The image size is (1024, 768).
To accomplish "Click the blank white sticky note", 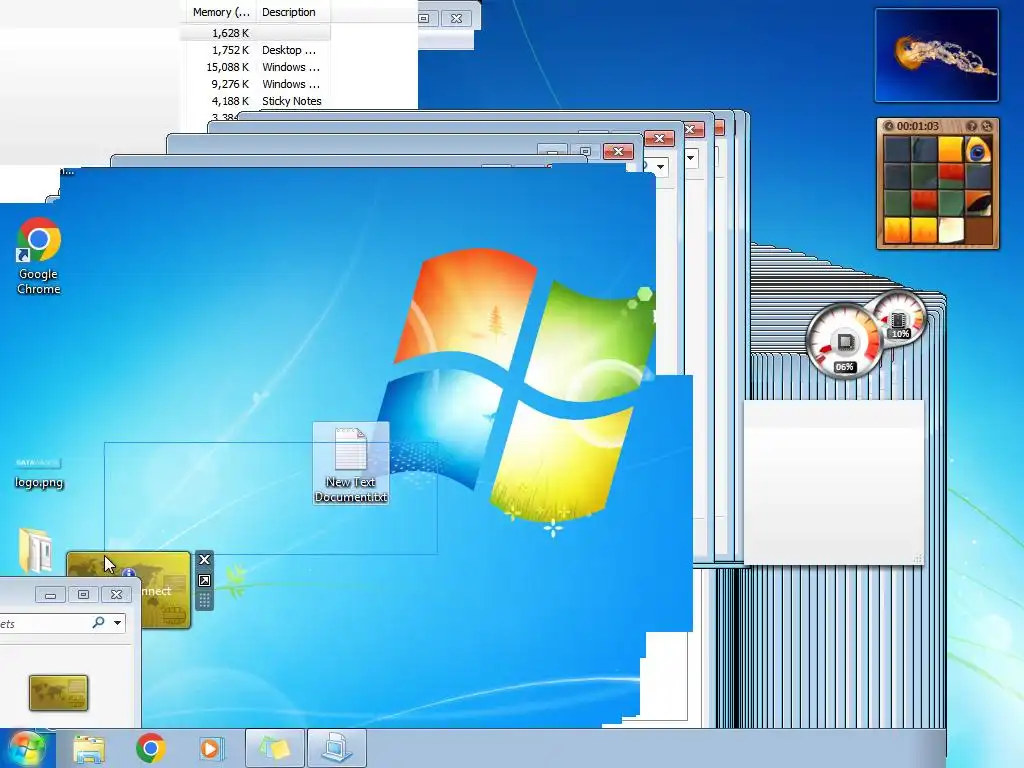I will pyautogui.click(x=834, y=482).
